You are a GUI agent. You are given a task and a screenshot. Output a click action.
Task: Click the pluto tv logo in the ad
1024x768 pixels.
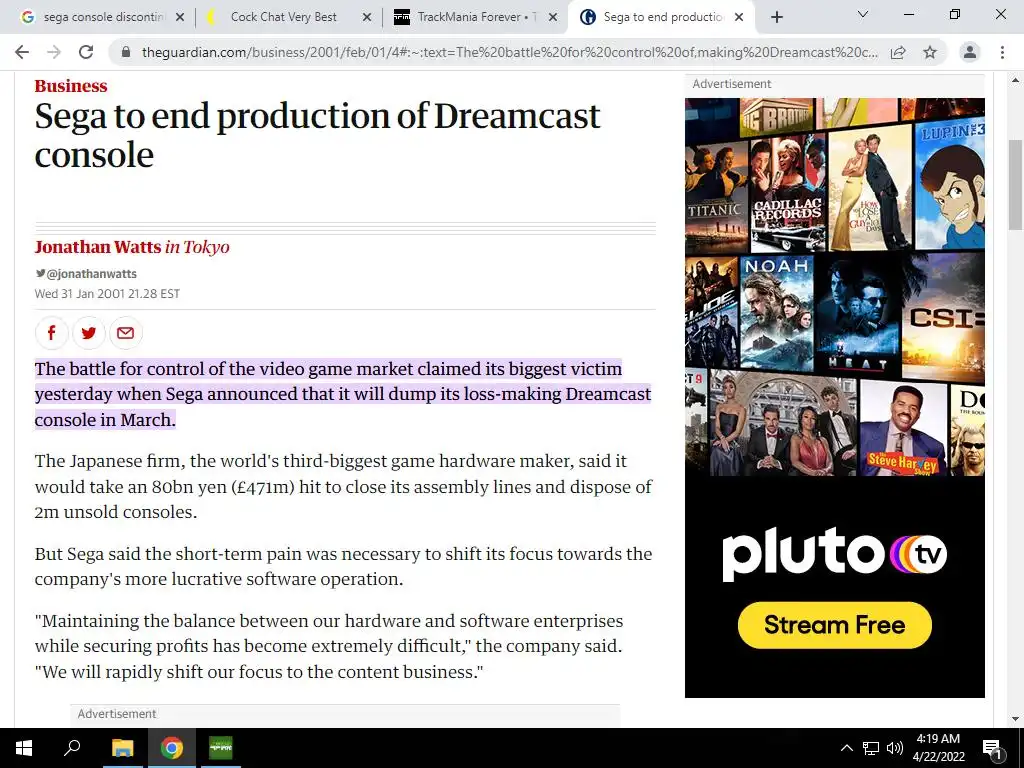(835, 554)
